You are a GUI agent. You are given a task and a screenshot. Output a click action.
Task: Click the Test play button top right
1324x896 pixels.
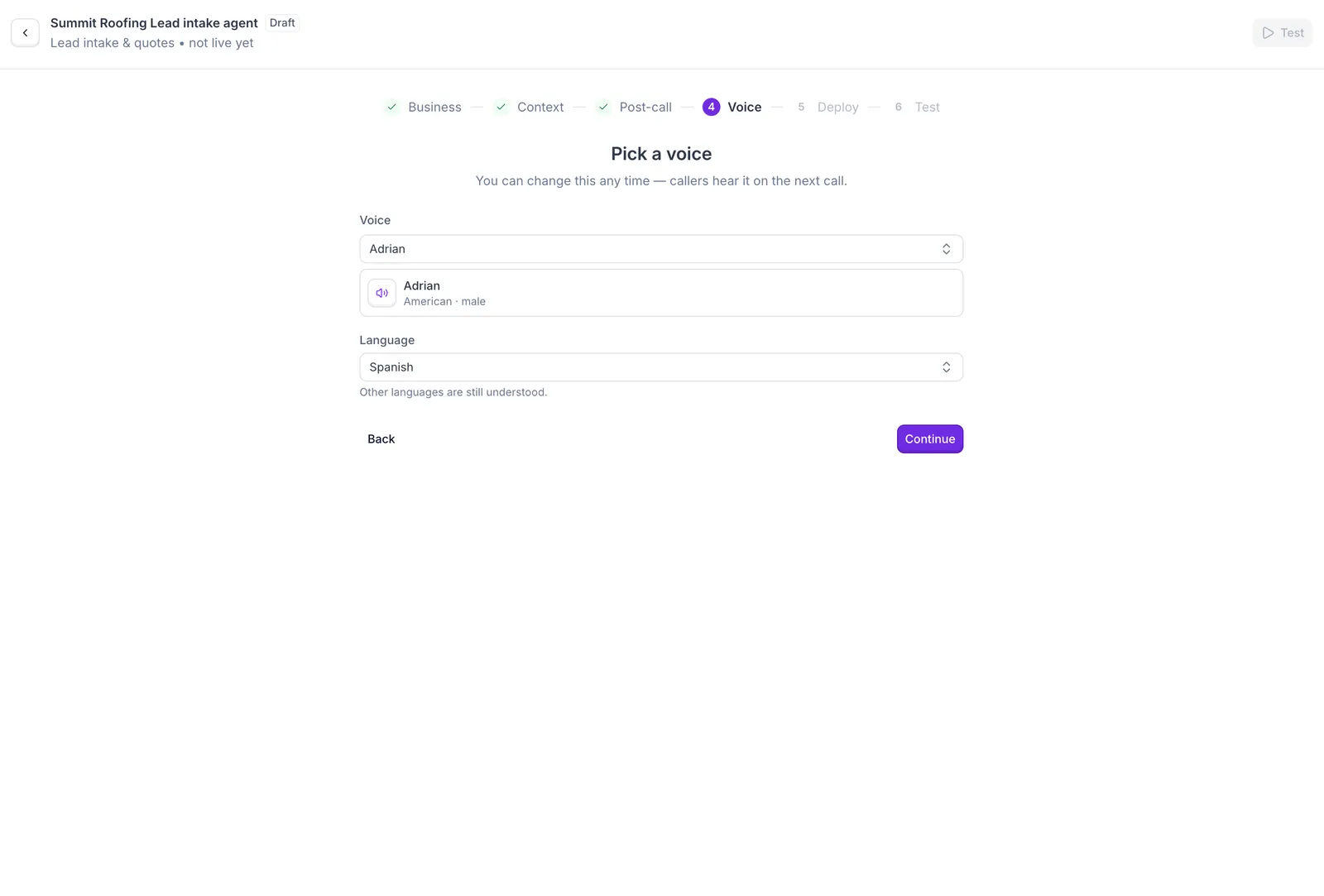(x=1282, y=33)
